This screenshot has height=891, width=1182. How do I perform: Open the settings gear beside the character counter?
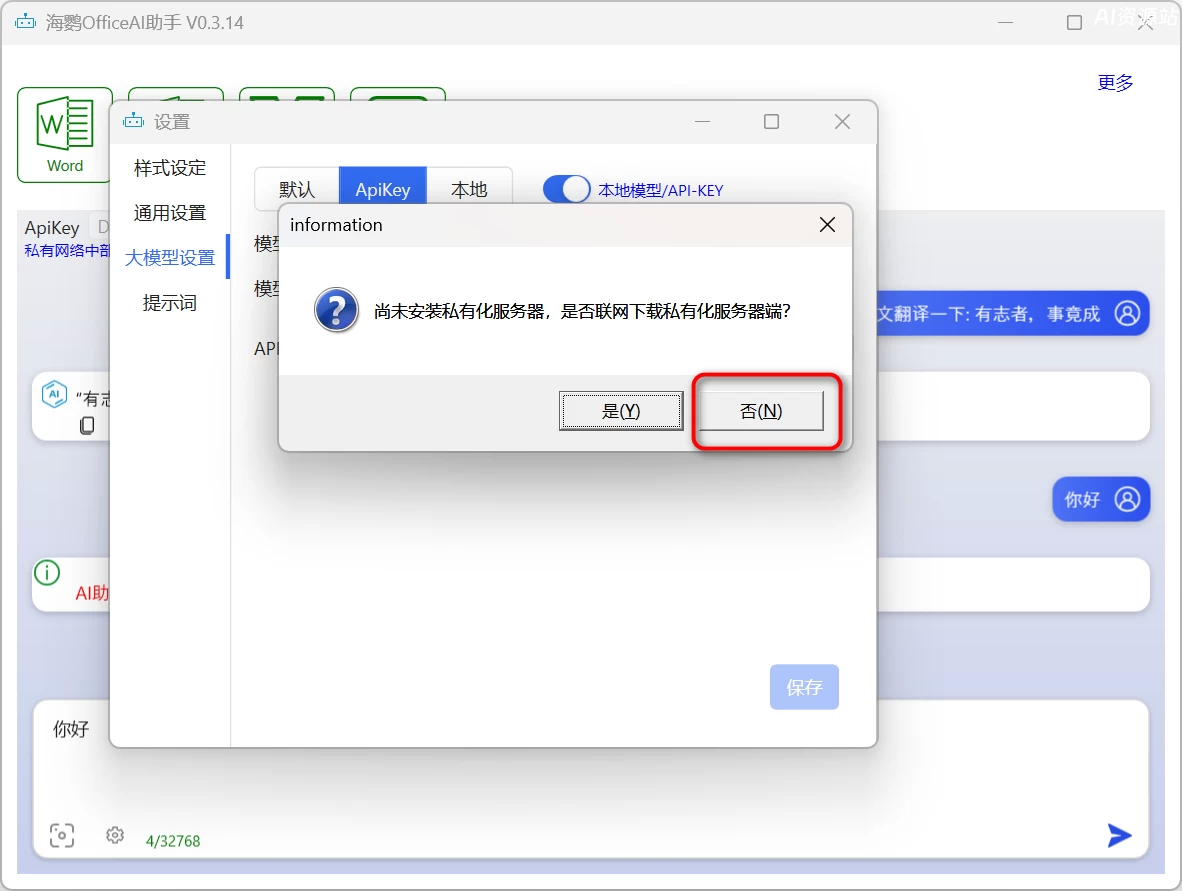(x=114, y=834)
